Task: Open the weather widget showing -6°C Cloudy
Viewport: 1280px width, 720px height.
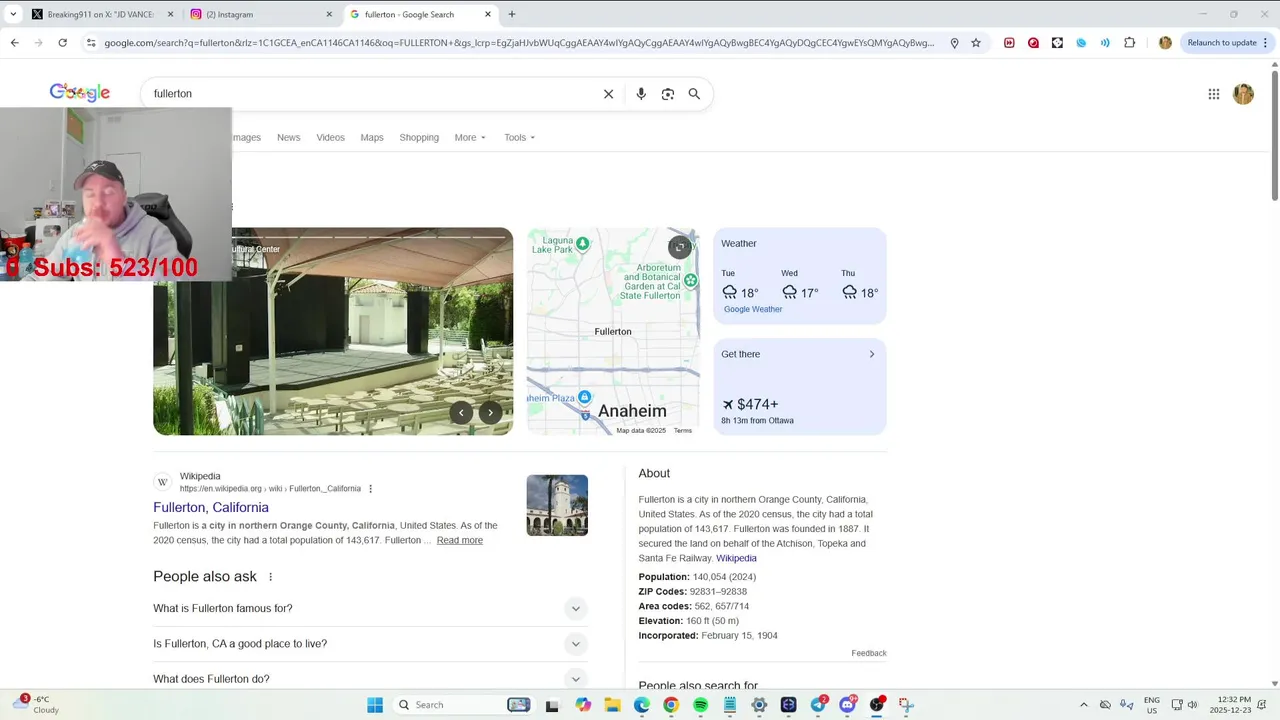Action: coord(37,705)
